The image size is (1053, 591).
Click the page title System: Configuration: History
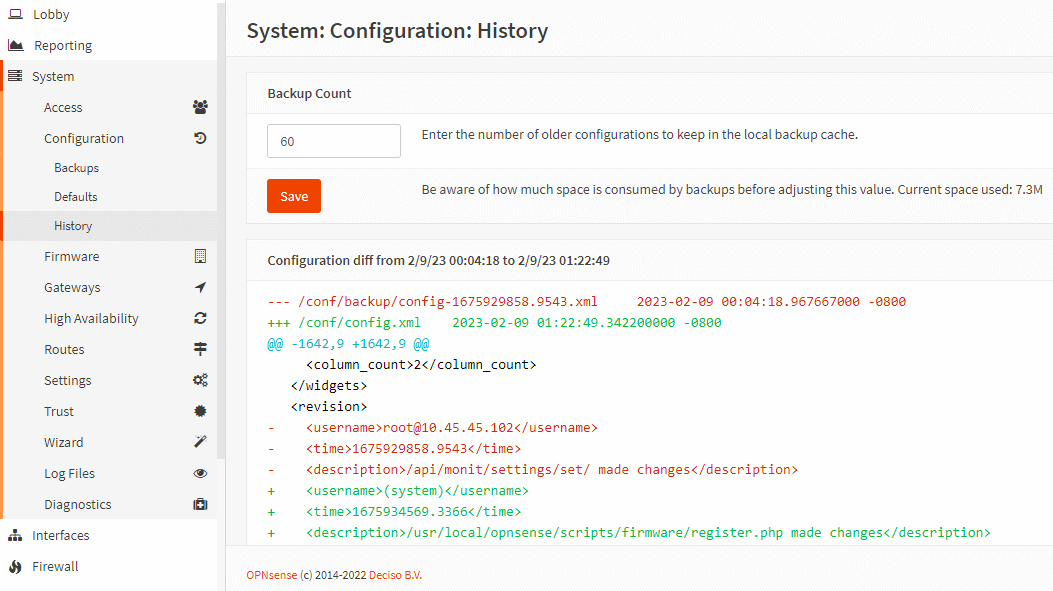(x=397, y=31)
